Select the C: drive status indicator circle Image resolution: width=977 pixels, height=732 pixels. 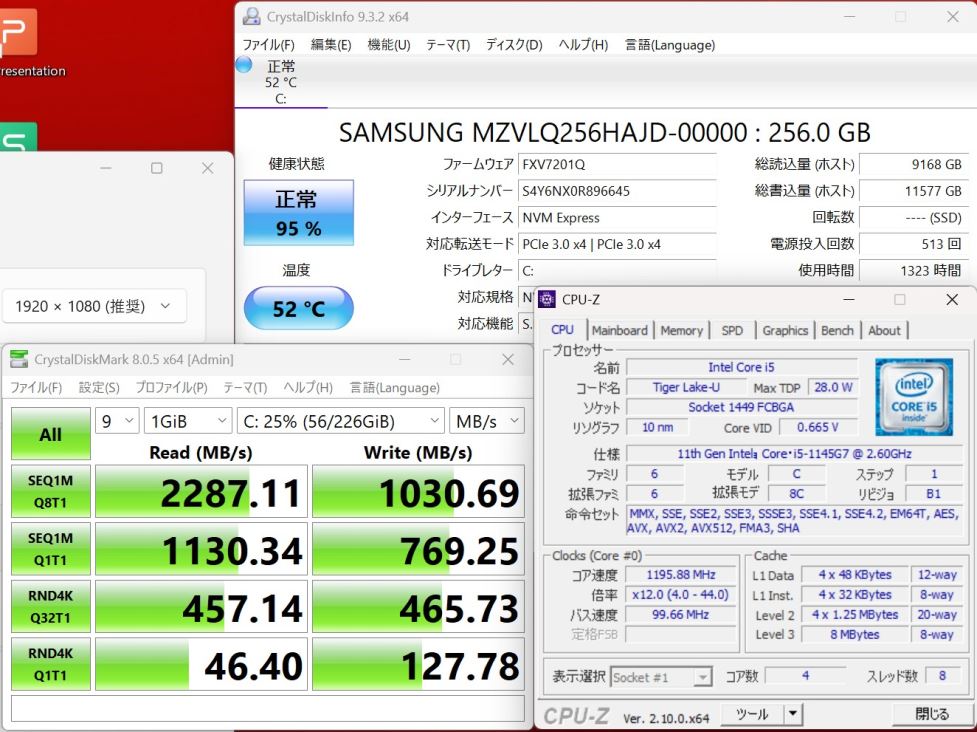[x=244, y=65]
